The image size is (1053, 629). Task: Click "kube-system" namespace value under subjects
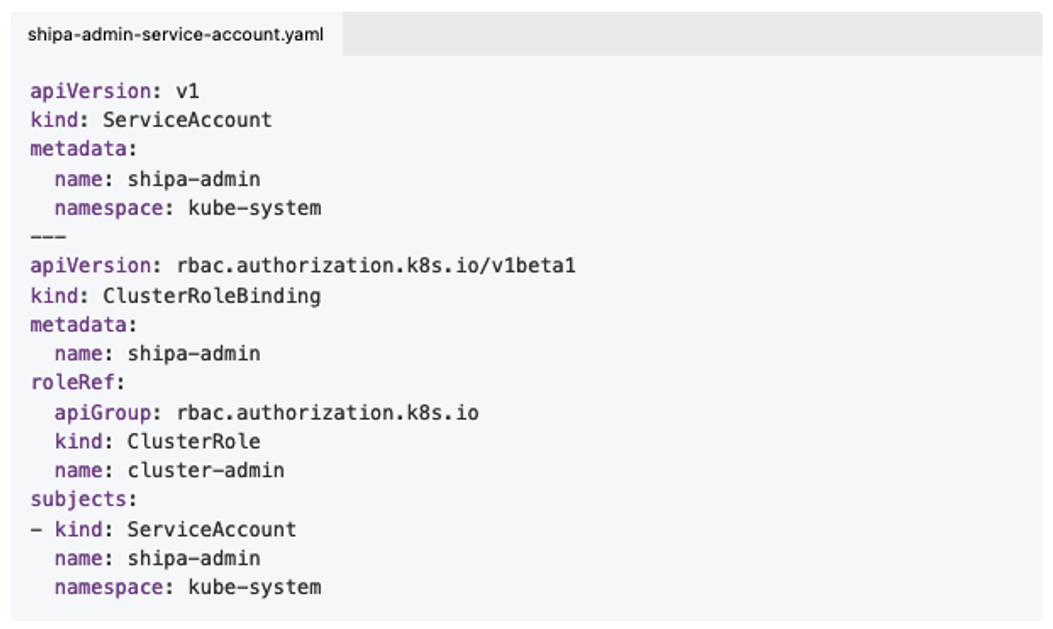coord(255,587)
